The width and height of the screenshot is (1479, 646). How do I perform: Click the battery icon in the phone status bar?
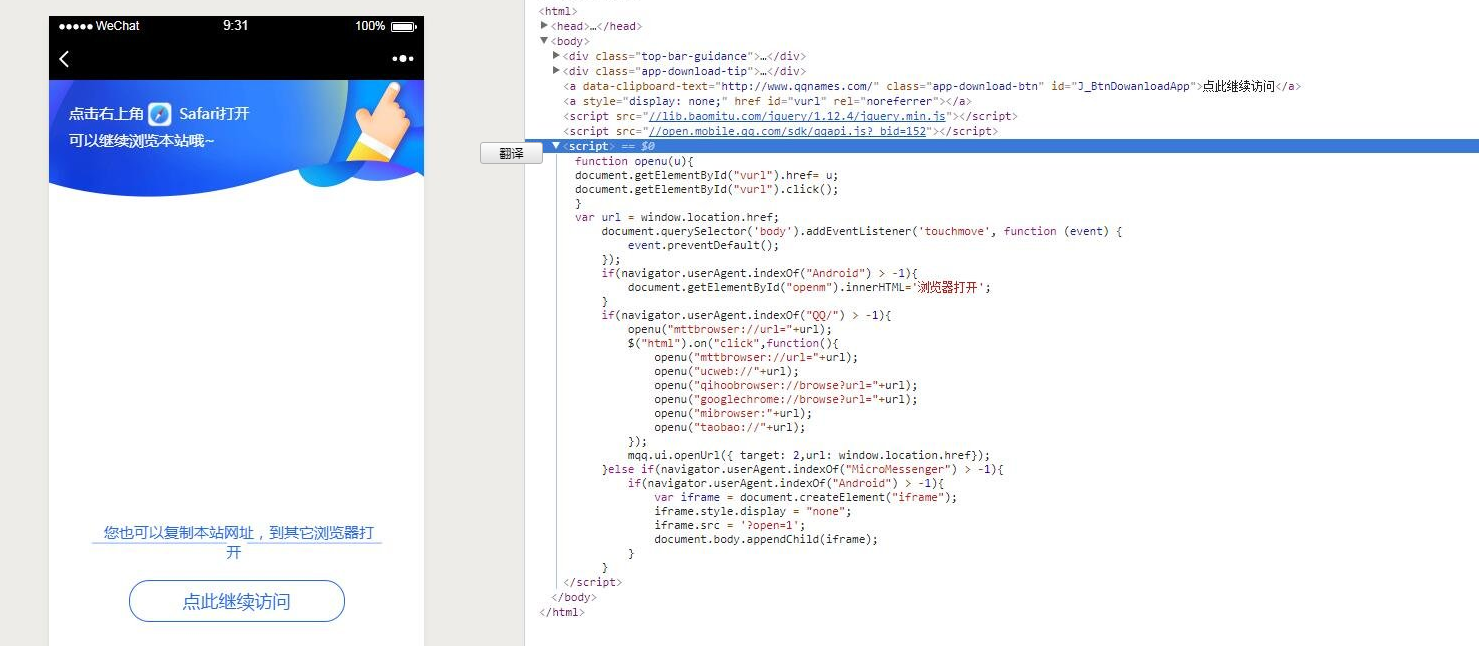pyautogui.click(x=403, y=26)
